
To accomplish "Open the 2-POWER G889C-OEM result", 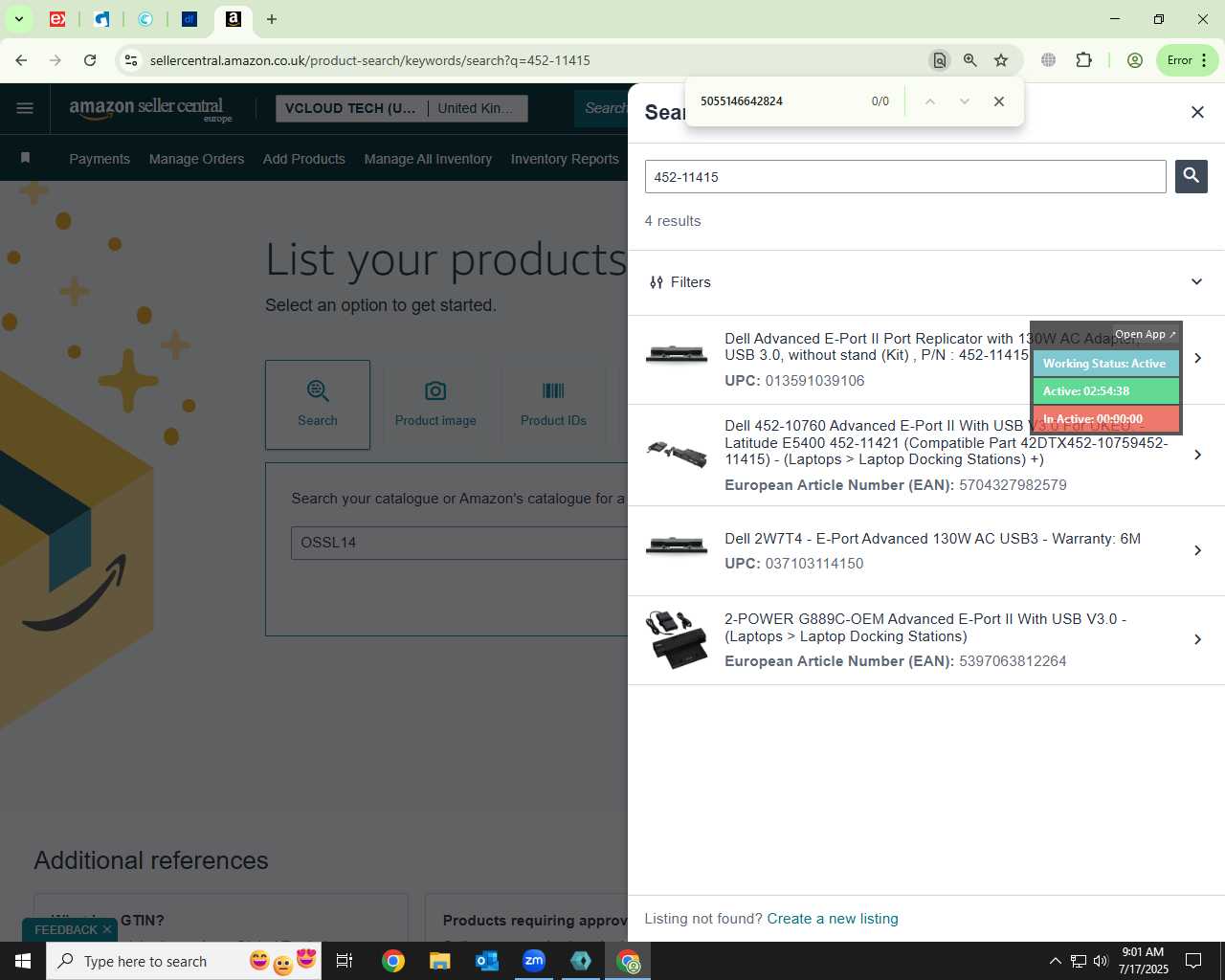I will coord(926,640).
